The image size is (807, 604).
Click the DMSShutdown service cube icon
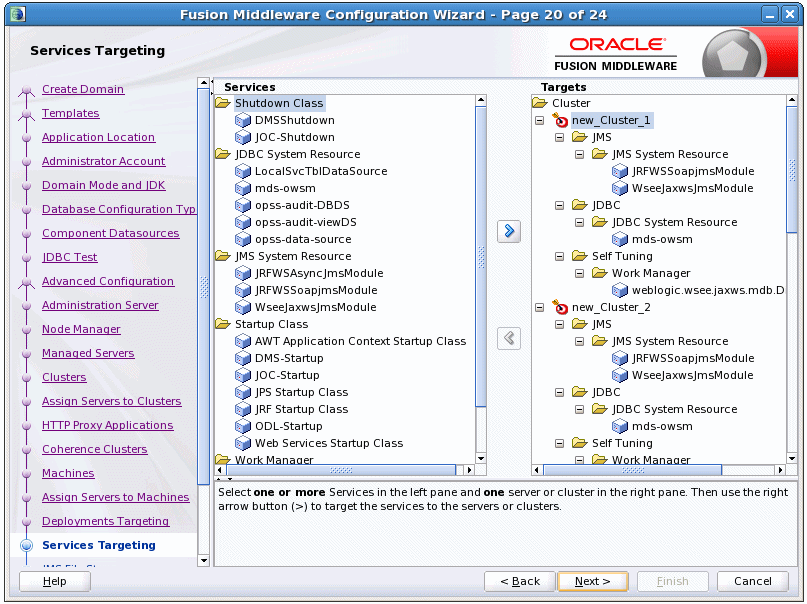[x=242, y=120]
